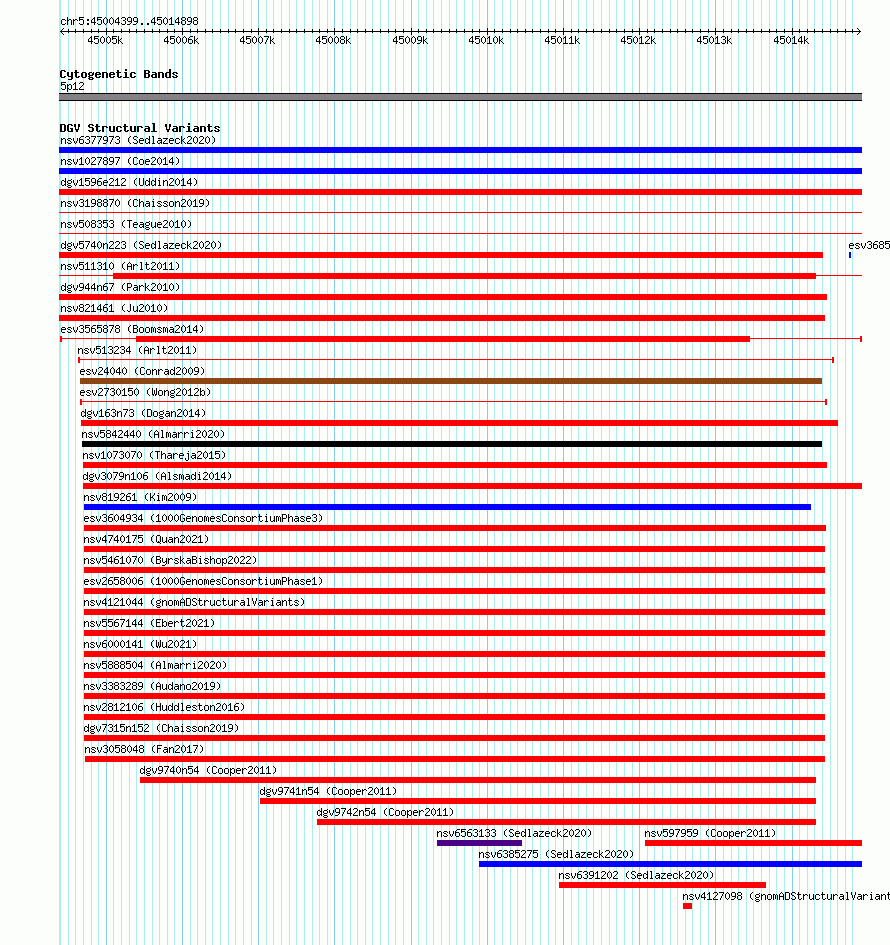Viewport: 890px width, 945px height.
Task: Click the red nsv6391202 variant bar
Action: pyautogui.click(x=662, y=885)
